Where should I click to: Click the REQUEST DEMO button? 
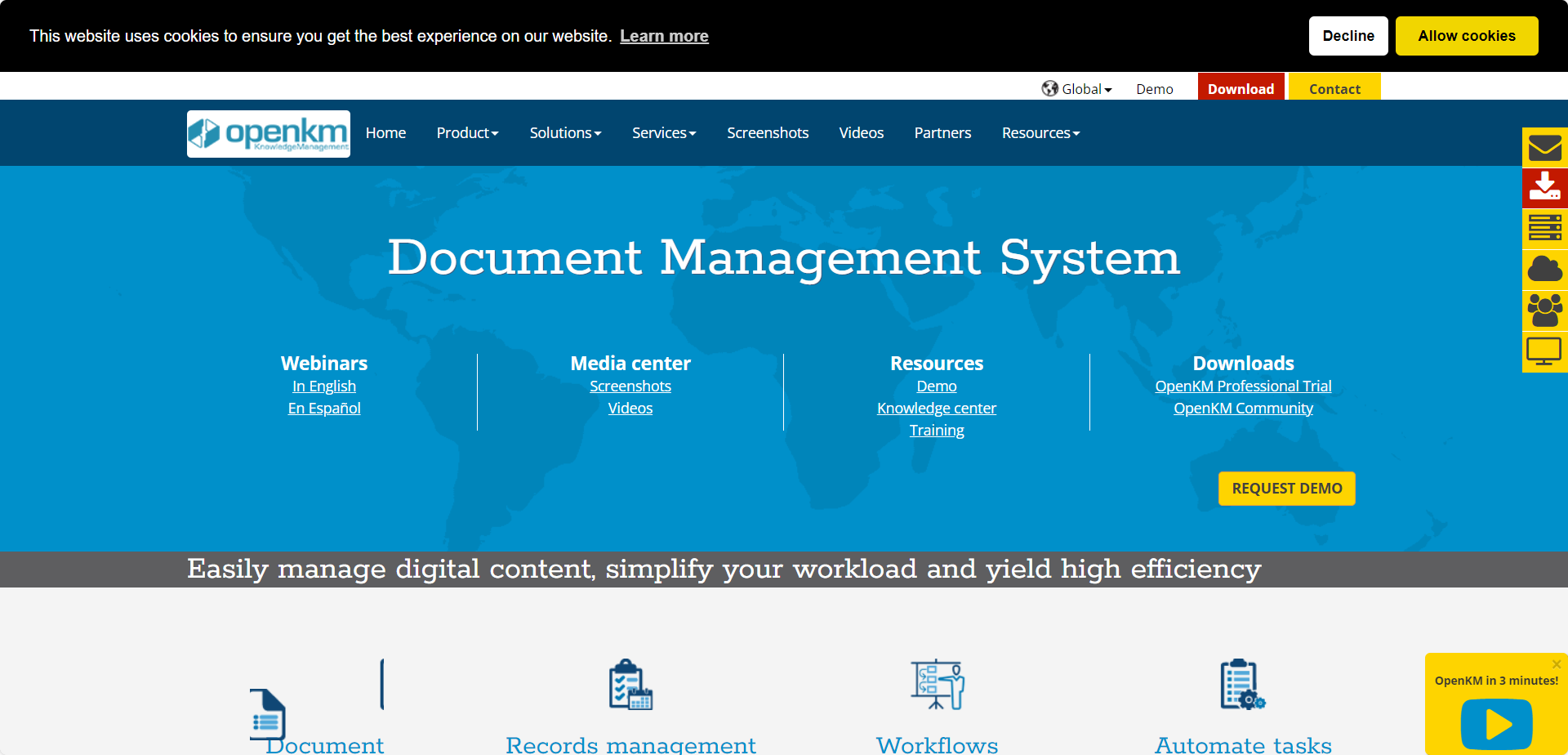[1287, 489]
